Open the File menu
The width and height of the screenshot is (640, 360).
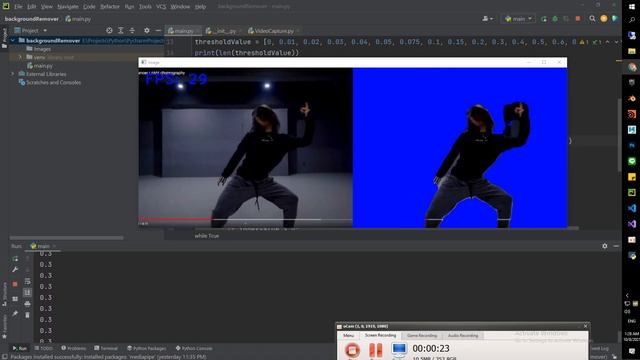coord(18,7)
